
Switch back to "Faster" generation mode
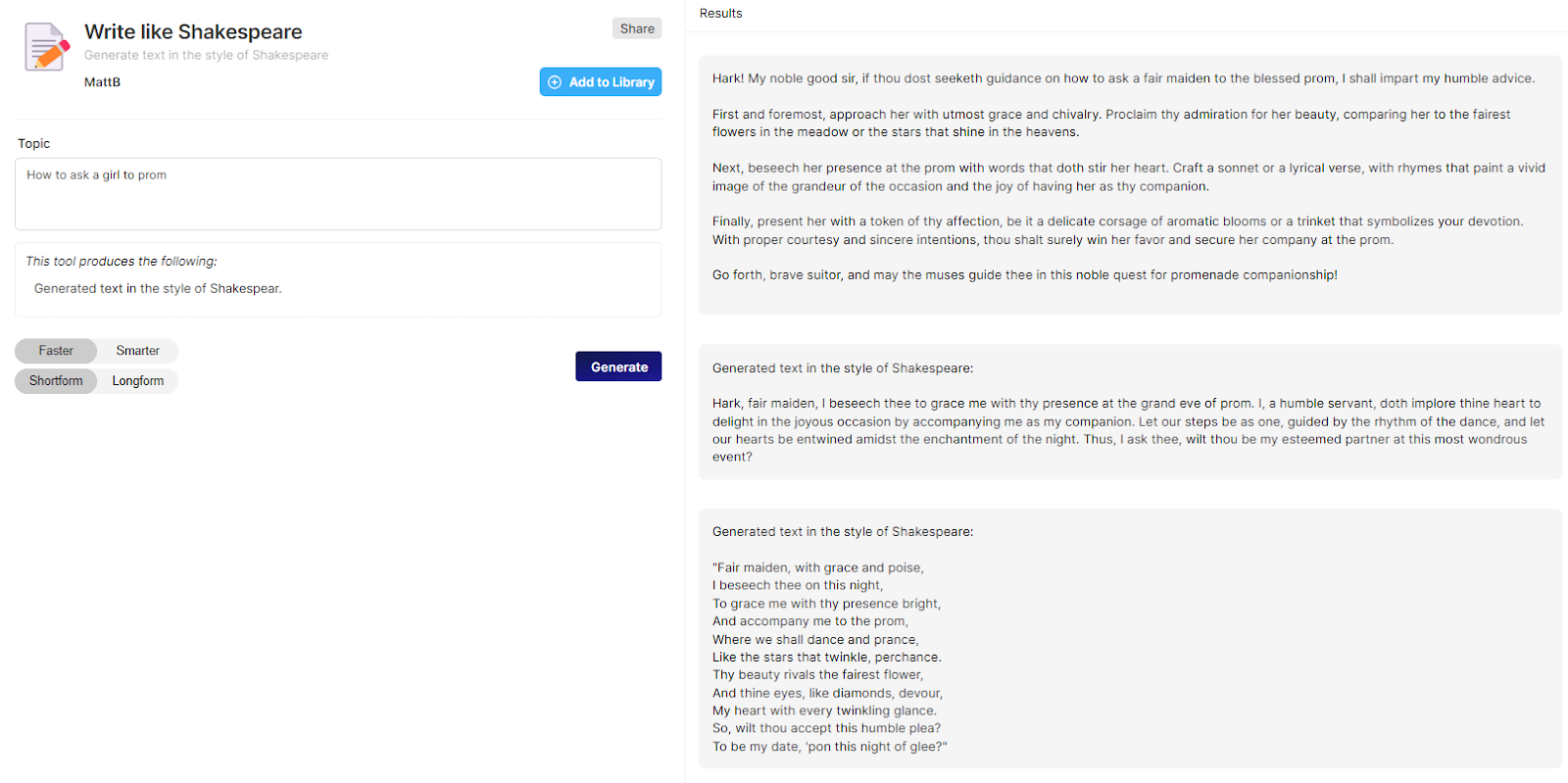click(55, 350)
